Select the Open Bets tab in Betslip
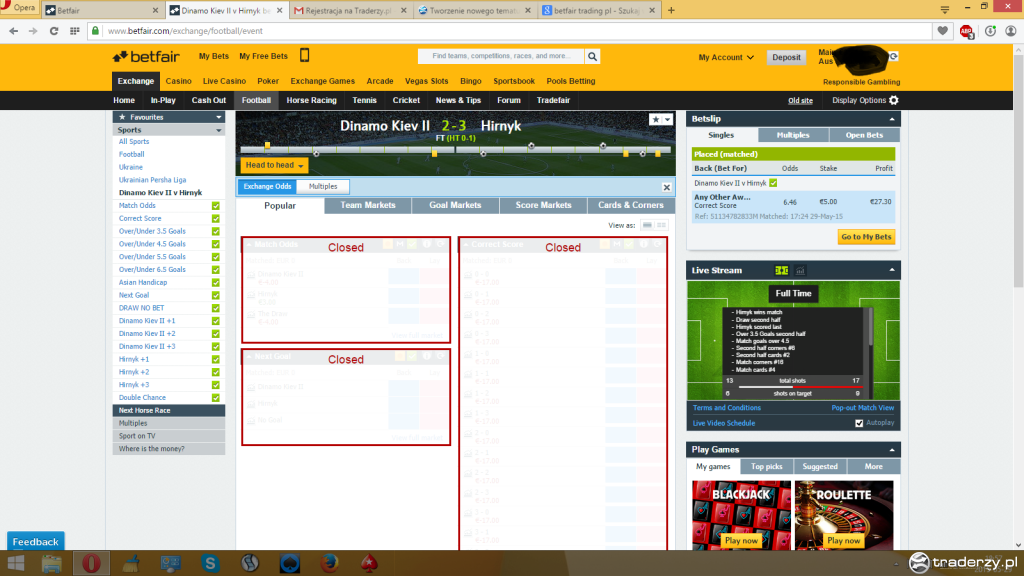This screenshot has height=576, width=1024. pos(864,135)
